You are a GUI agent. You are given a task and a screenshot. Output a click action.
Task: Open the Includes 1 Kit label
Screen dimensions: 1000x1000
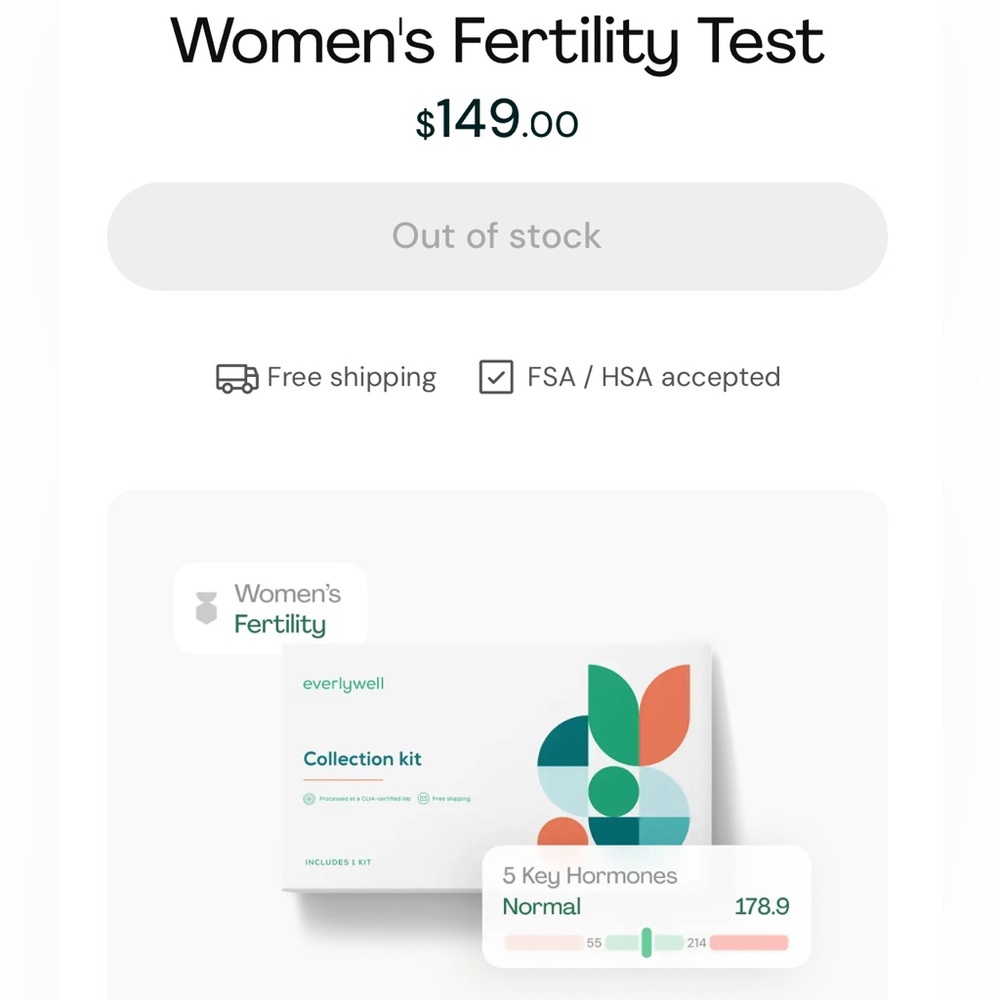click(x=336, y=861)
